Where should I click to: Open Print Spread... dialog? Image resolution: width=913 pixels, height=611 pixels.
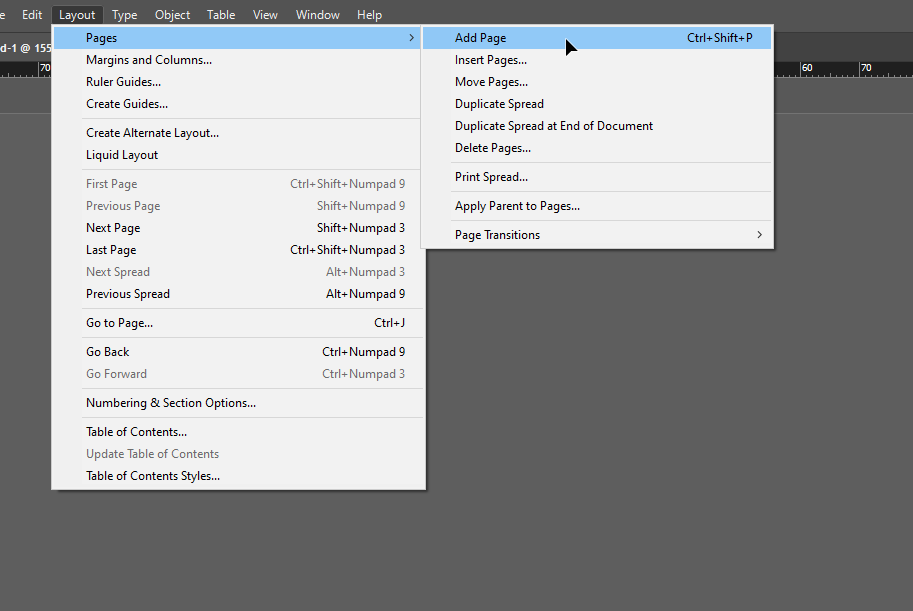coord(491,177)
